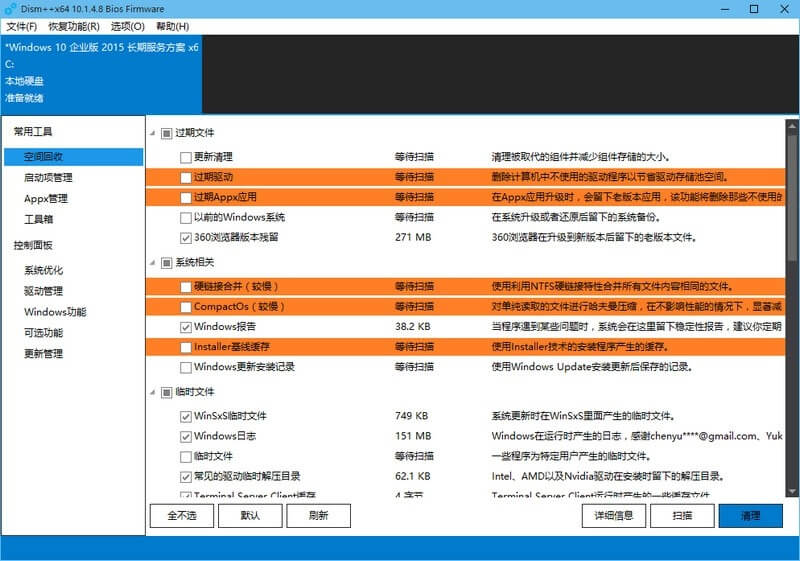Uncheck the Windows报告 checkbox
The height and width of the screenshot is (561, 800).
(185, 327)
